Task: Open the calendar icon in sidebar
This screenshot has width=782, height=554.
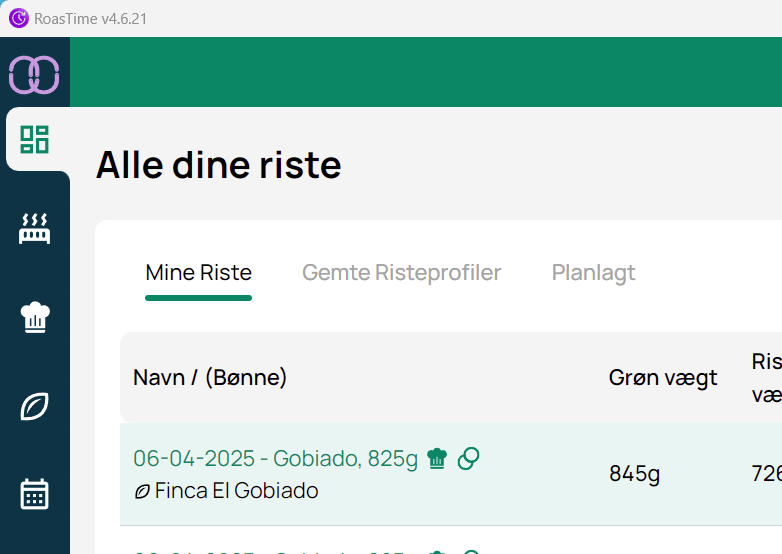Action: pos(35,494)
